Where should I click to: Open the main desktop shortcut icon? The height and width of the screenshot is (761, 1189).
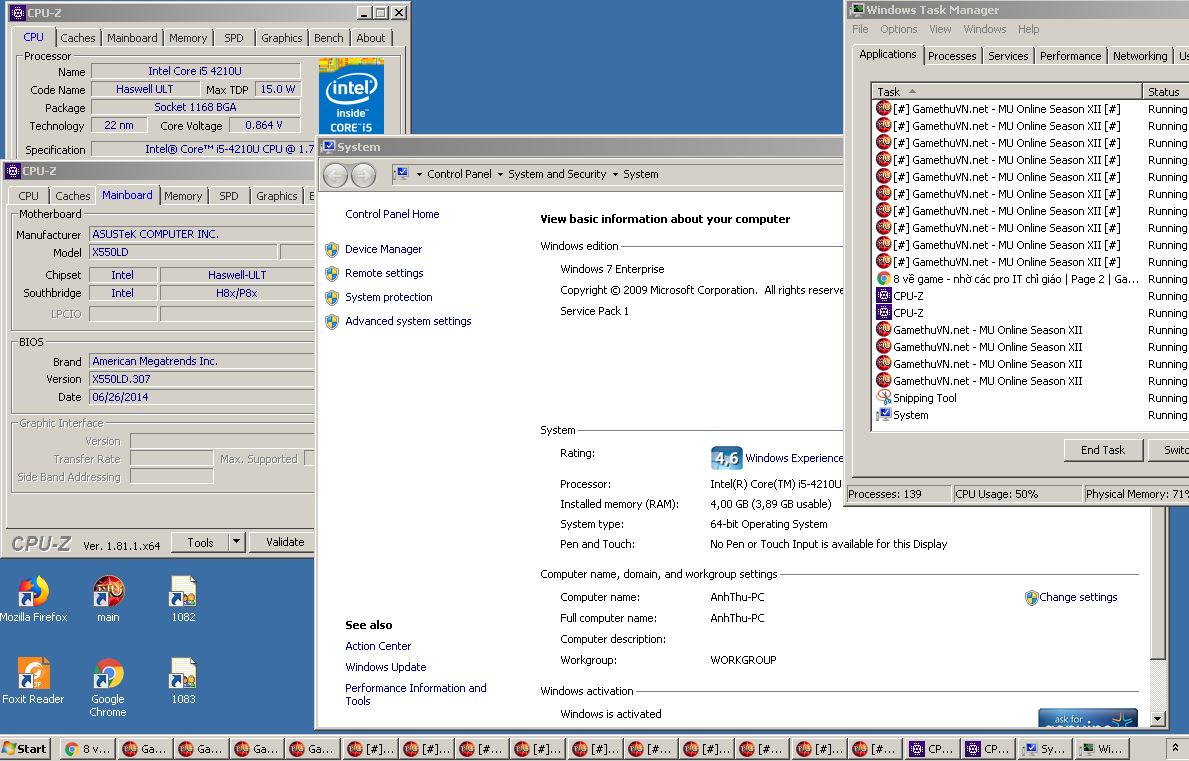coord(108,599)
